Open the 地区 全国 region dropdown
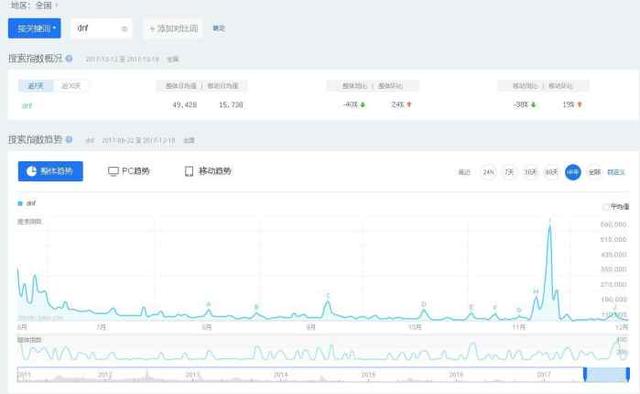 34,5
